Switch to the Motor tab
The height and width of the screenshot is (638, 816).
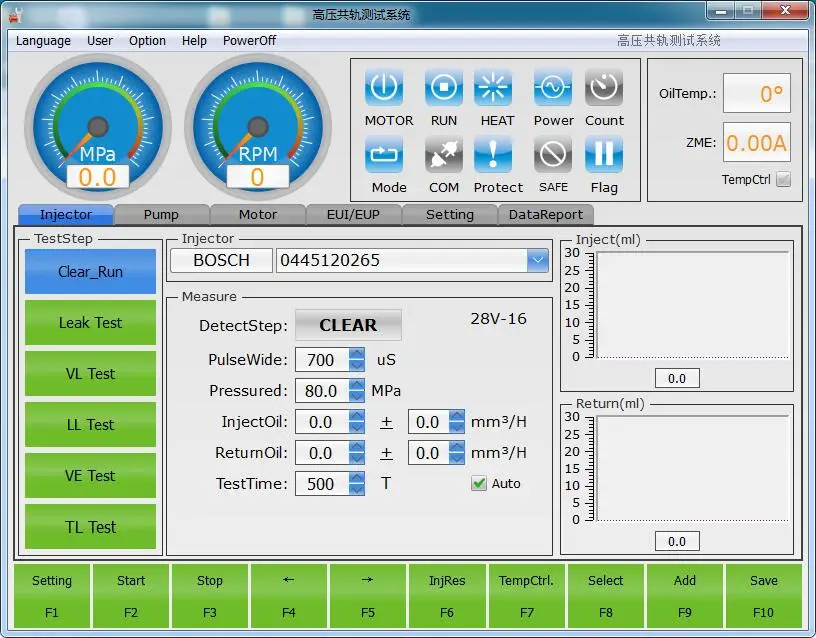pyautogui.click(x=258, y=214)
